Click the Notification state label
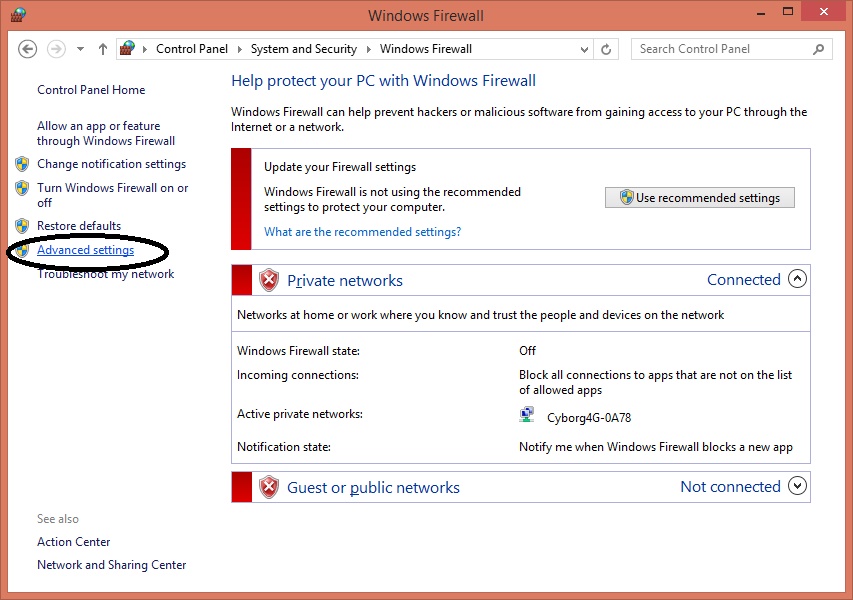Viewport: 853px width, 600px height. tap(283, 447)
